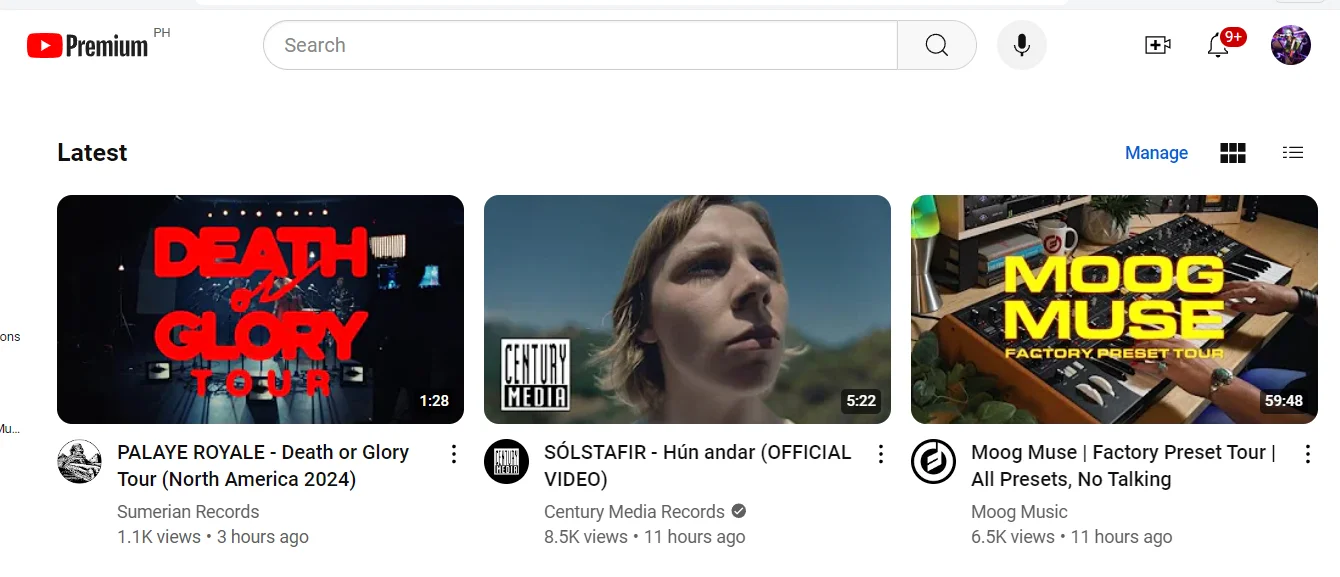Open options menu for SÓLSTAFIR video
This screenshot has width=1340, height=577.
881,454
